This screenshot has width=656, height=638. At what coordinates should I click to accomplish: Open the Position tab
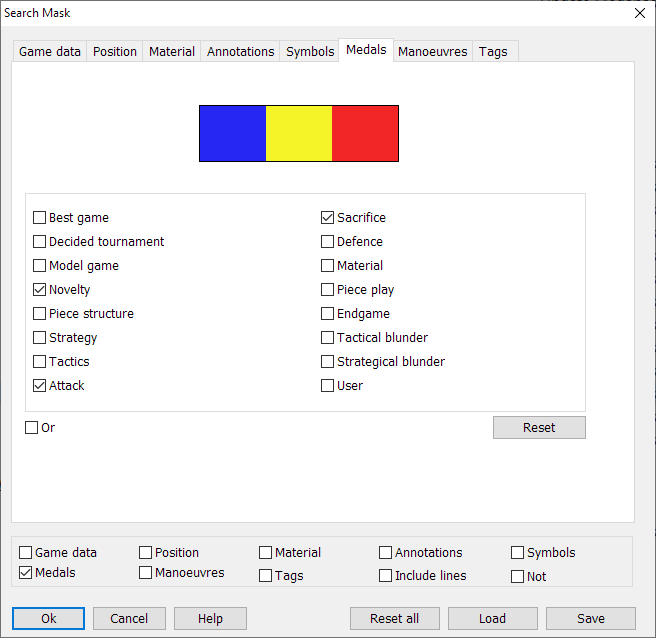coord(115,51)
